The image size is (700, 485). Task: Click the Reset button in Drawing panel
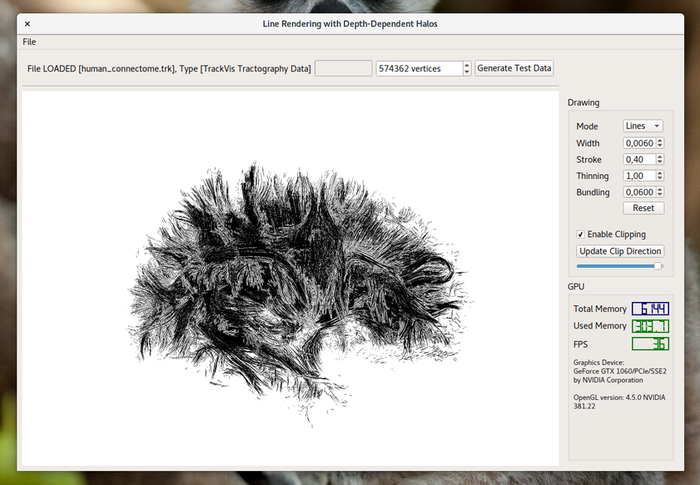[x=643, y=208]
